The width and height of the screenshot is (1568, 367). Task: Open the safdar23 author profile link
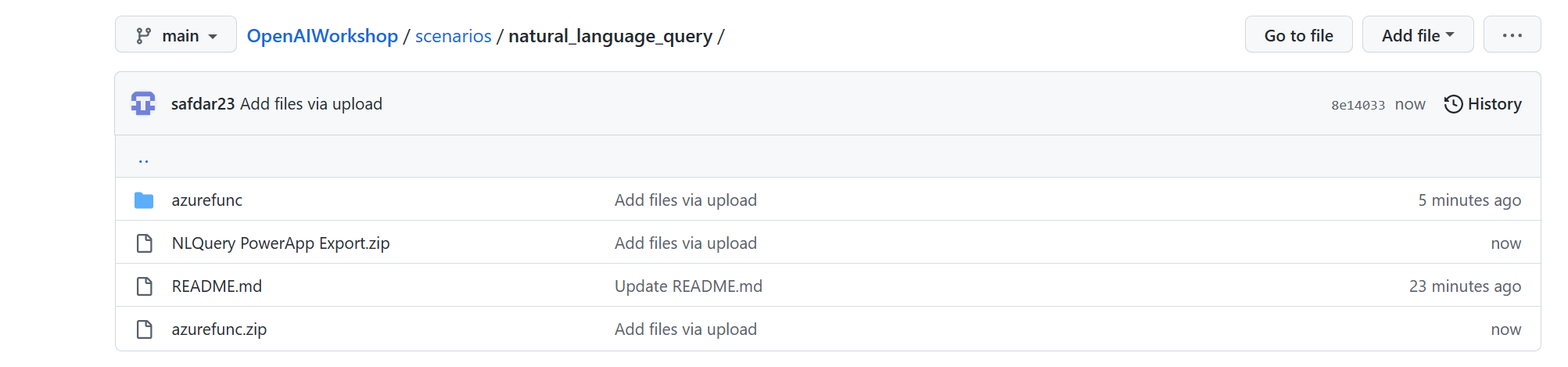203,104
